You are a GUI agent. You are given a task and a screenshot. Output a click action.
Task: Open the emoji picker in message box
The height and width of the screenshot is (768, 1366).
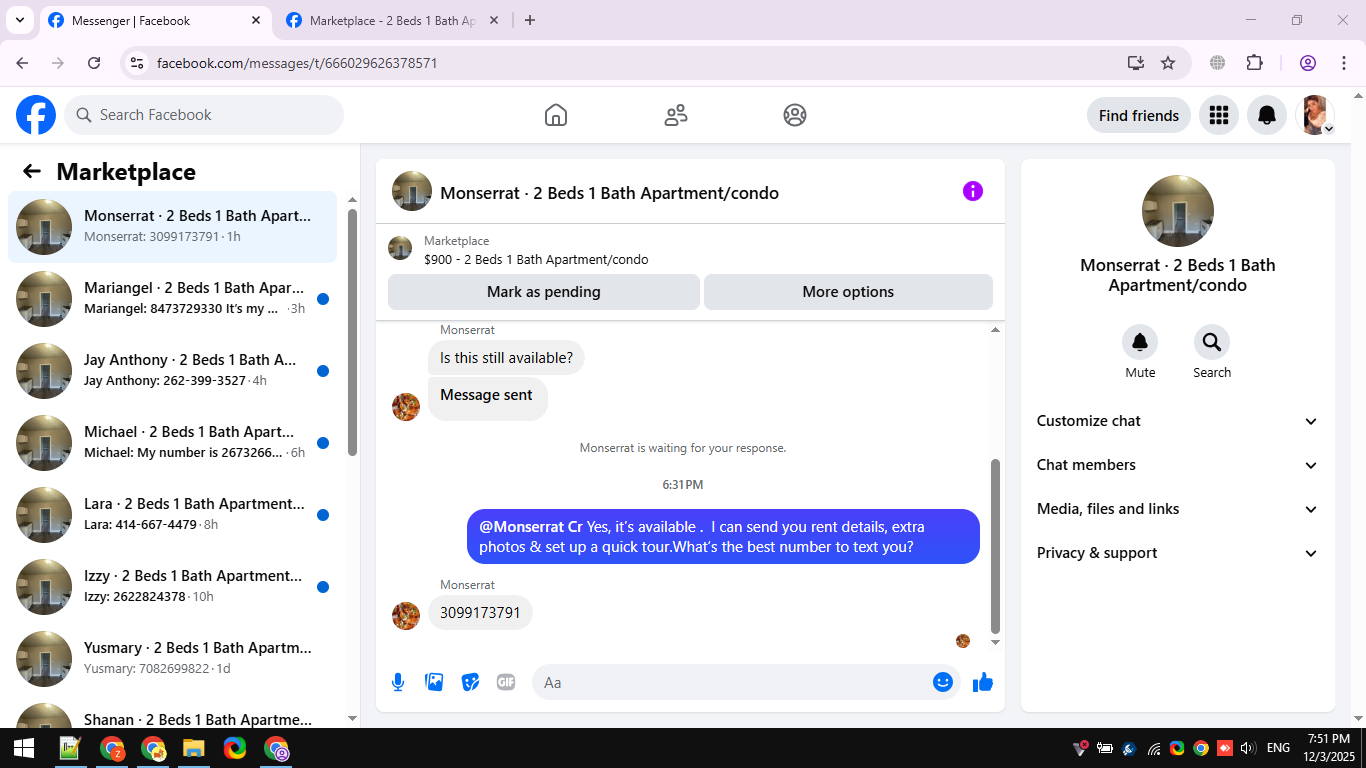click(x=943, y=682)
